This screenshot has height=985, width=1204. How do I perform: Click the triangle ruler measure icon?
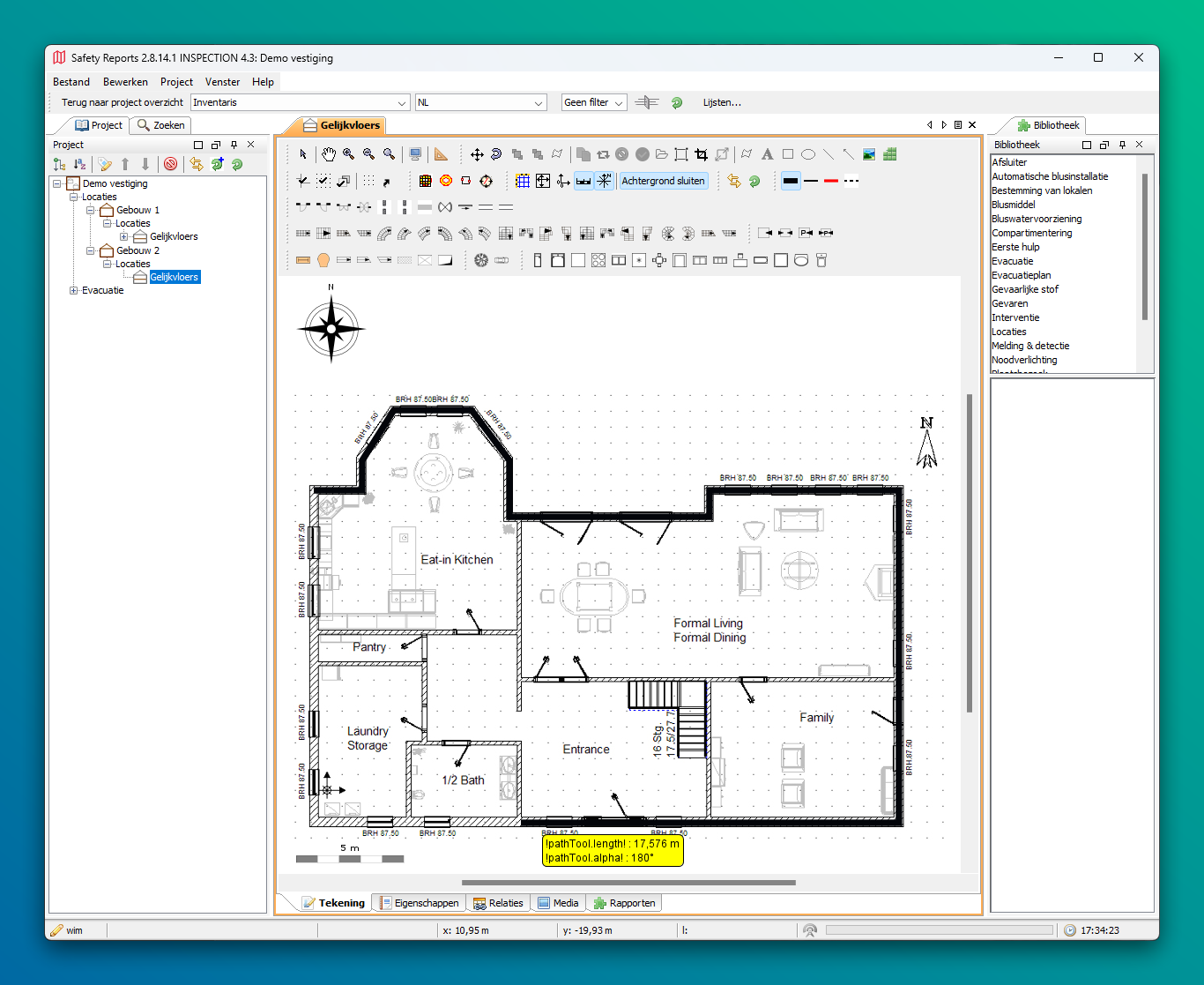[x=441, y=154]
